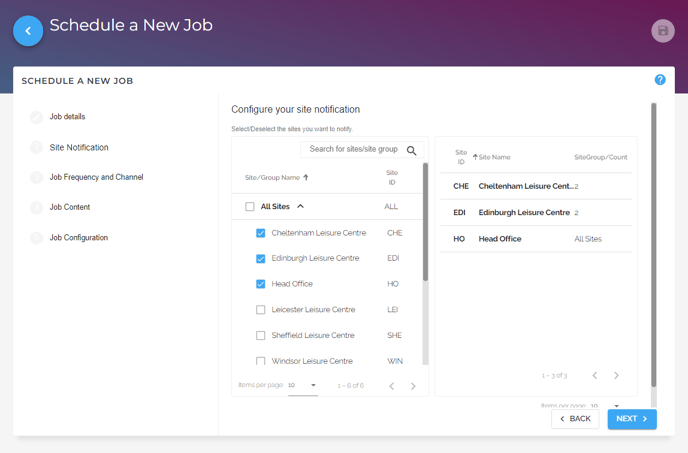Sort by Site/Group Name arrow
The height and width of the screenshot is (453, 688).
coord(306,177)
